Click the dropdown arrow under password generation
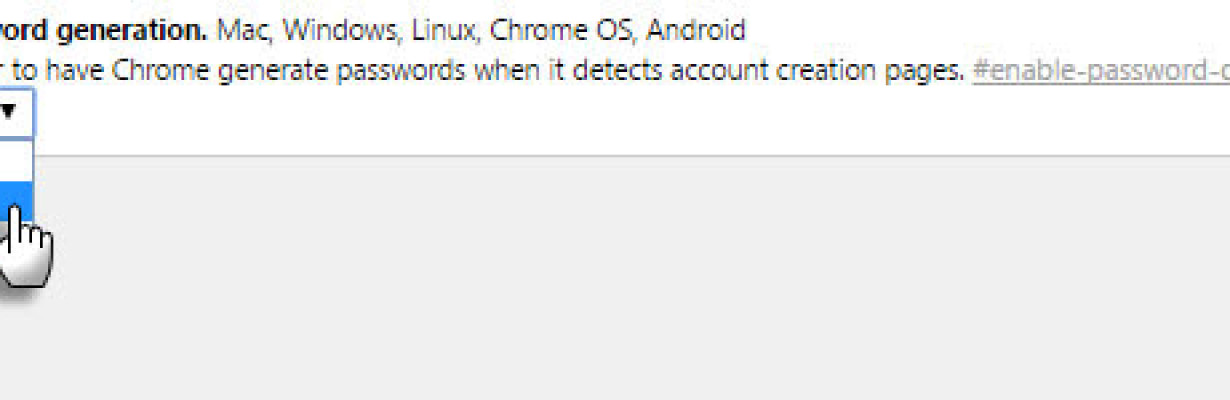1230x400 pixels. click(8, 112)
